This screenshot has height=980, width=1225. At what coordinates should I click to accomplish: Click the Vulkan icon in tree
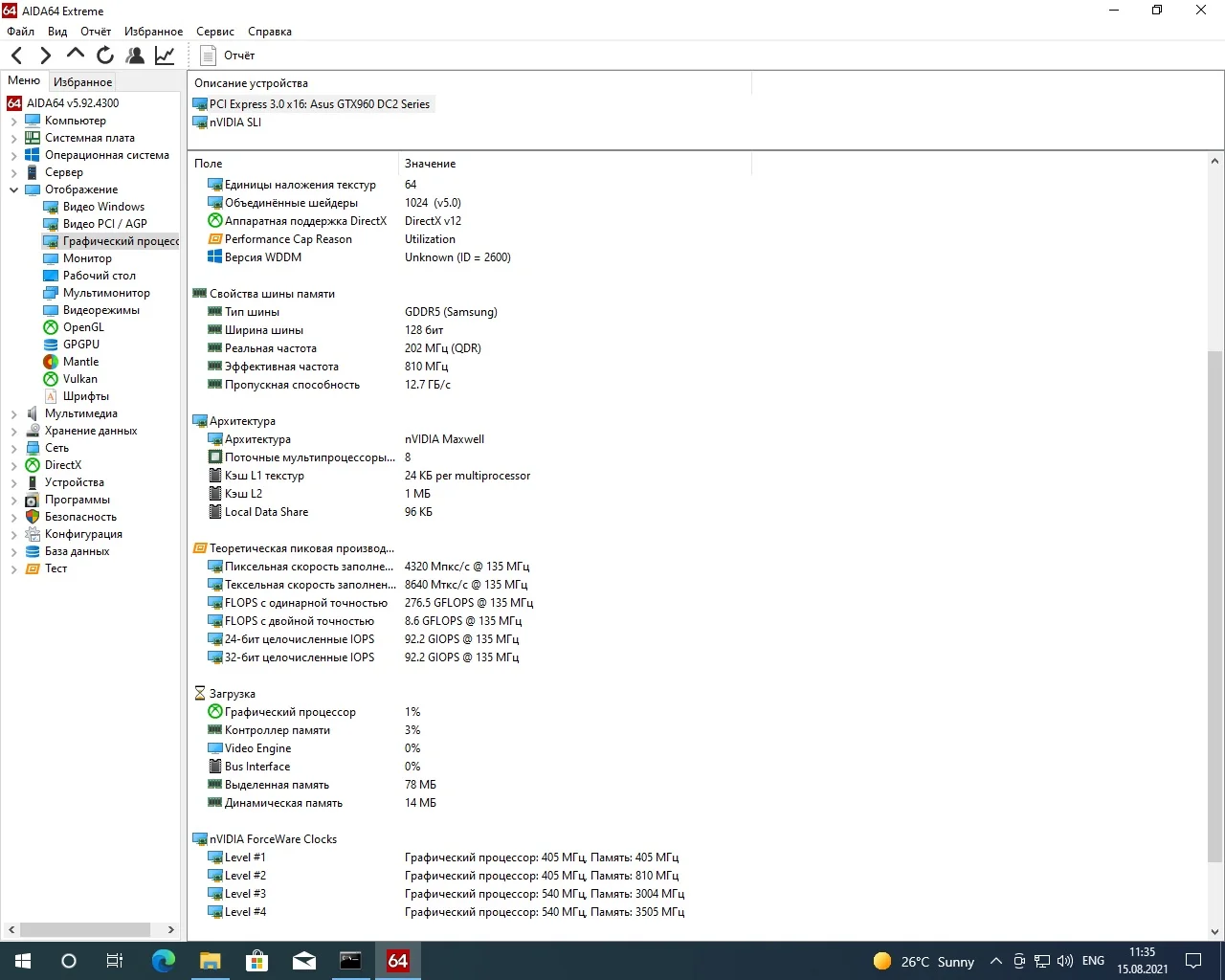click(51, 379)
